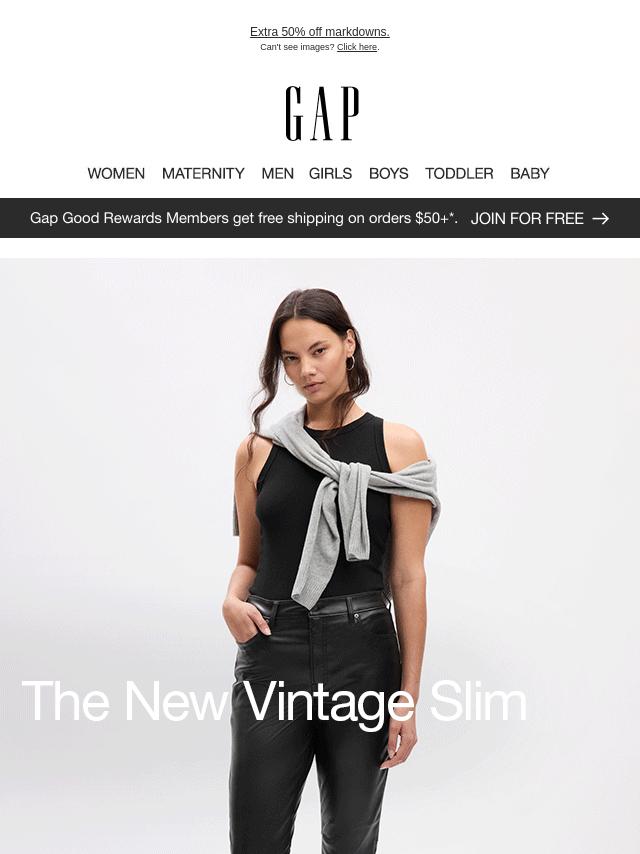Image resolution: width=640 pixels, height=854 pixels.
Task: Click the 'Can't see images?' text
Action: click(297, 47)
